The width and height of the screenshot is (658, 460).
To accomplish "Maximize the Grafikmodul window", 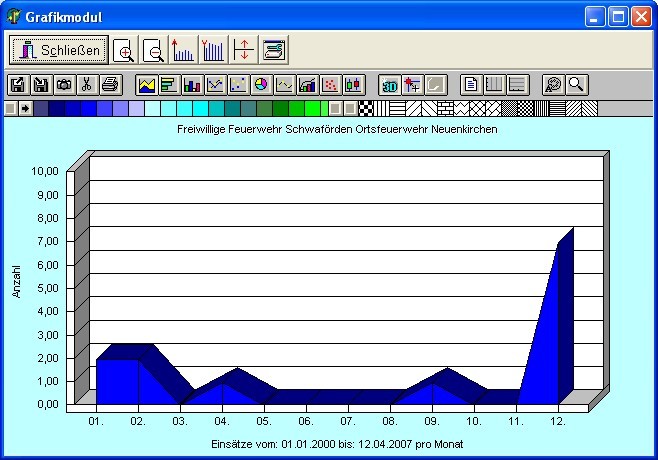I will pyautogui.click(x=618, y=17).
